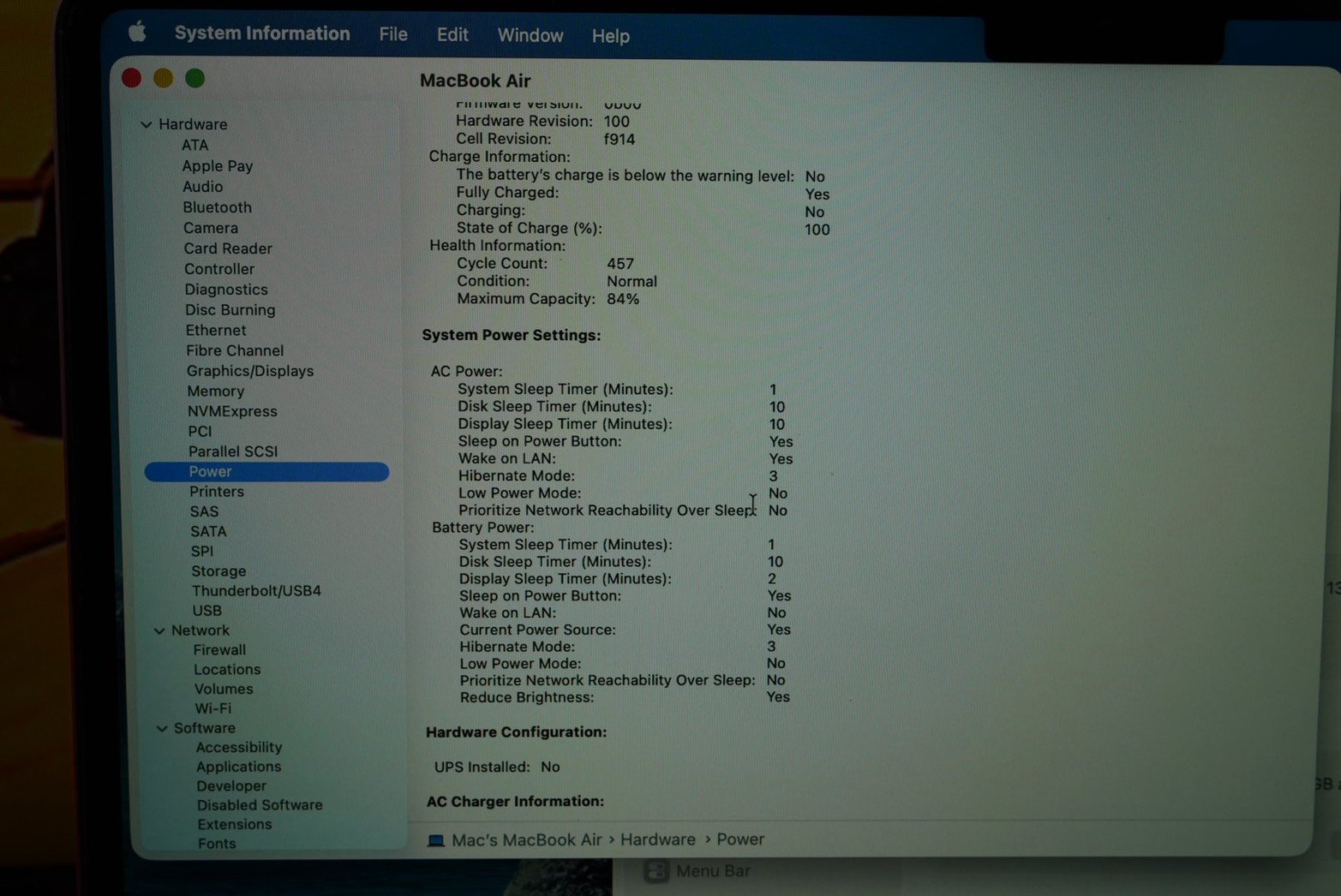Select Graphics/Displays in the sidebar

pos(250,371)
